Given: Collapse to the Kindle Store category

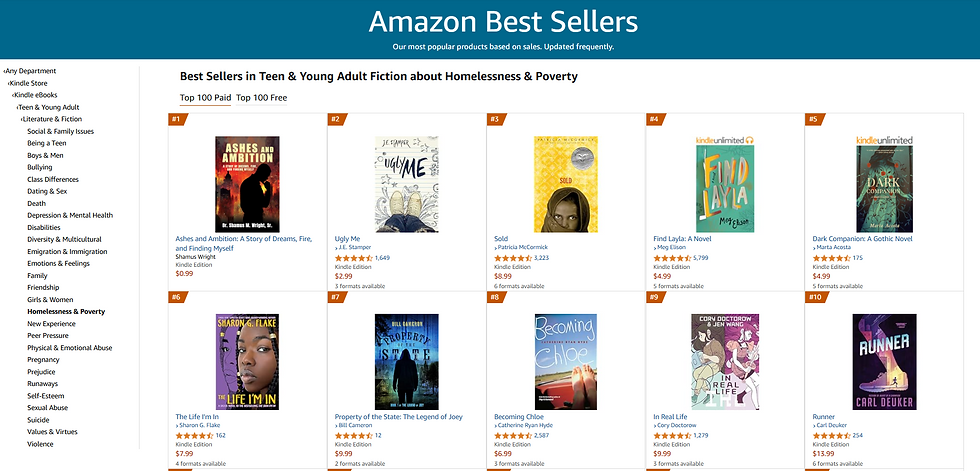Looking at the screenshot, I should click(34, 83).
